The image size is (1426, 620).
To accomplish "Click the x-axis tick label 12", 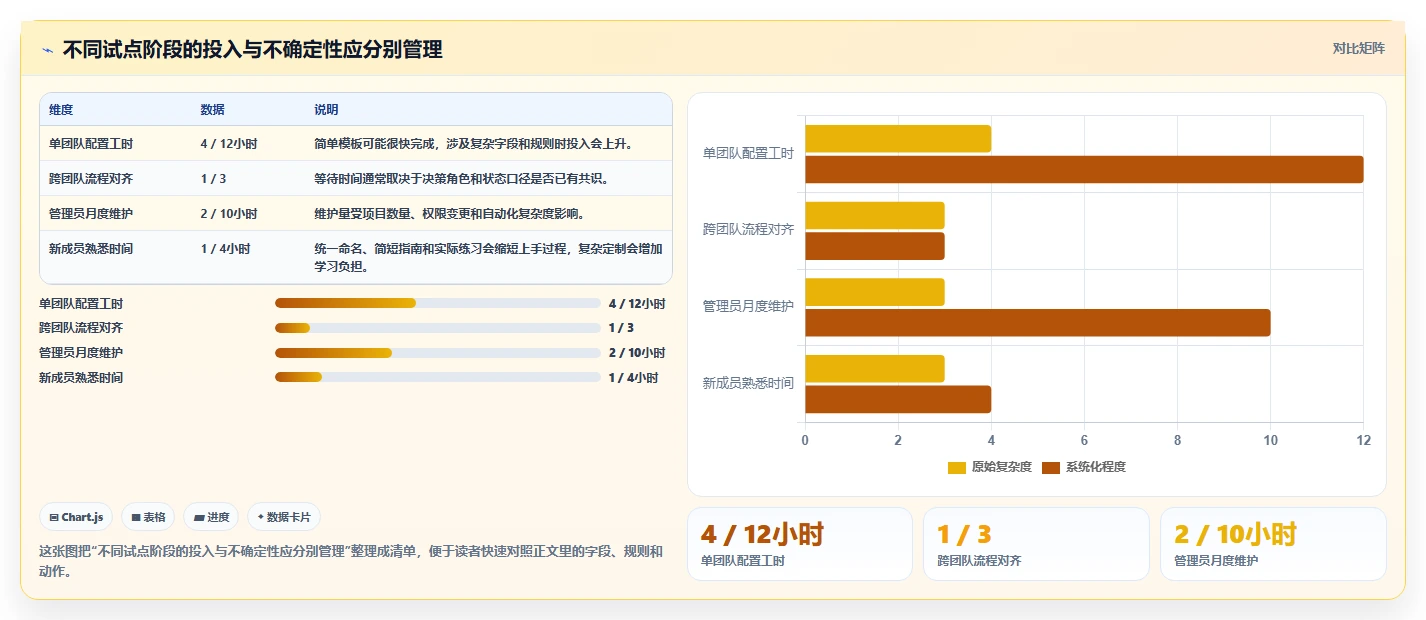I will tap(1363, 440).
